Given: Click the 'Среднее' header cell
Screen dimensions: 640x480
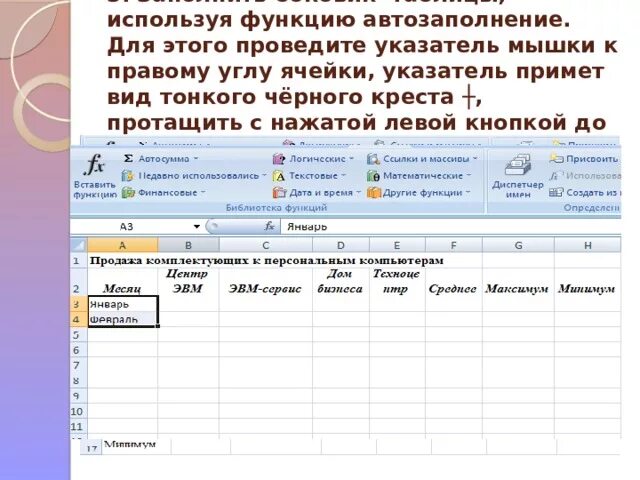Looking at the screenshot, I should pos(453,282).
